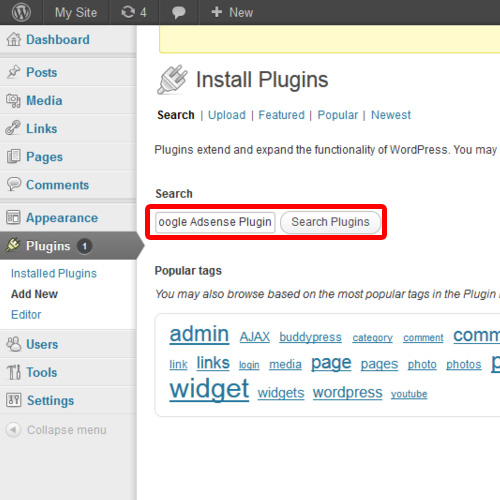This screenshot has width=500, height=500.
Task: Browse the photos tag
Action: [464, 364]
